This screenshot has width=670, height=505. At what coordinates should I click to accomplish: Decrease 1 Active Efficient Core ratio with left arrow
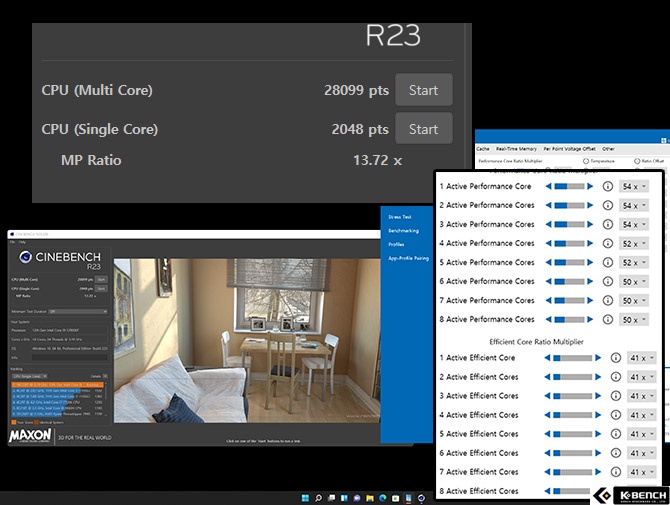[x=547, y=358]
